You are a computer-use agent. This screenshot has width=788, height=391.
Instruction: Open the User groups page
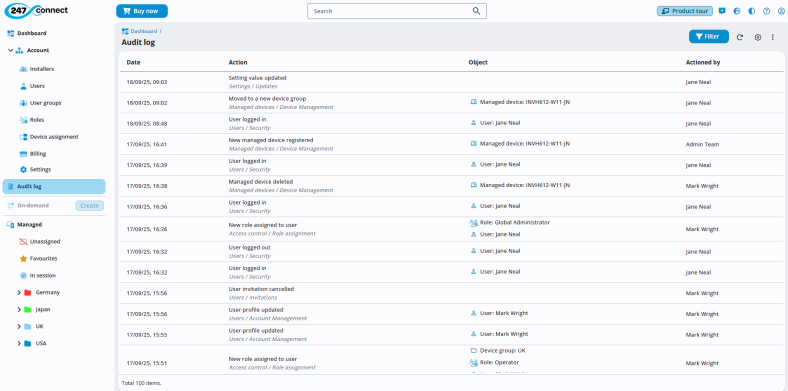pyautogui.click(x=45, y=103)
